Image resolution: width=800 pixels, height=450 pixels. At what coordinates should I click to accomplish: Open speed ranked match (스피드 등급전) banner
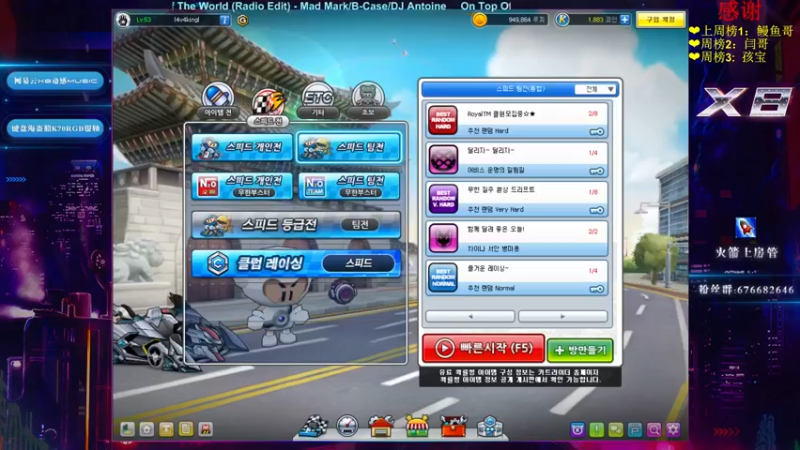pos(296,224)
